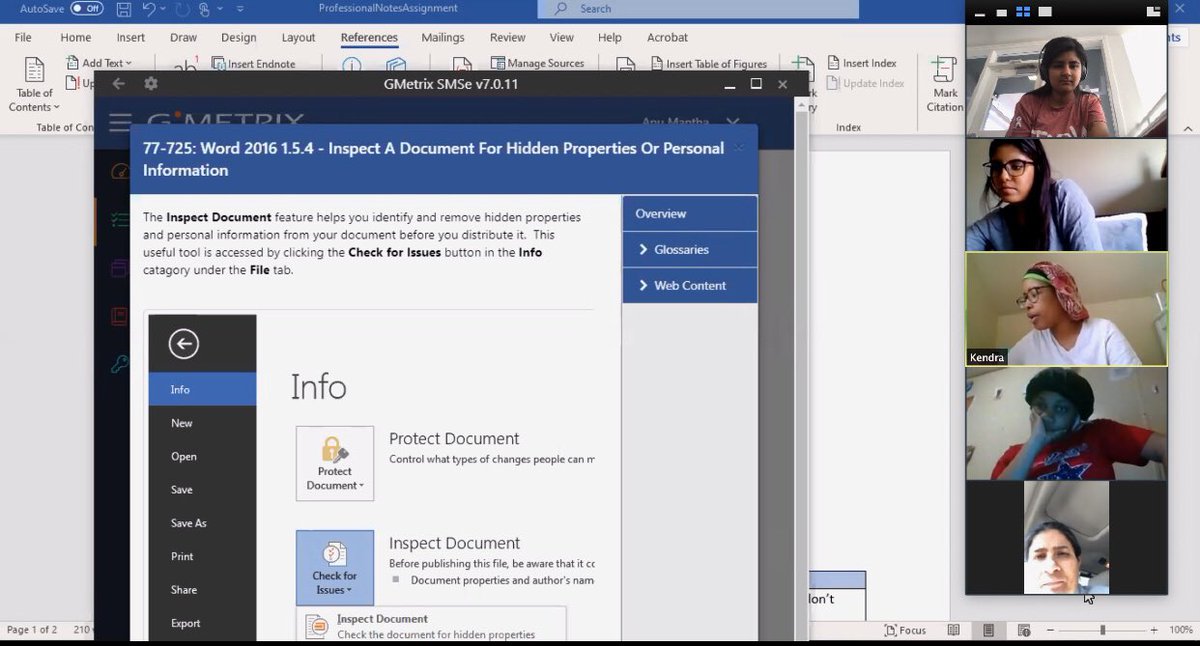Select Share in the backstage menu

(x=202, y=589)
